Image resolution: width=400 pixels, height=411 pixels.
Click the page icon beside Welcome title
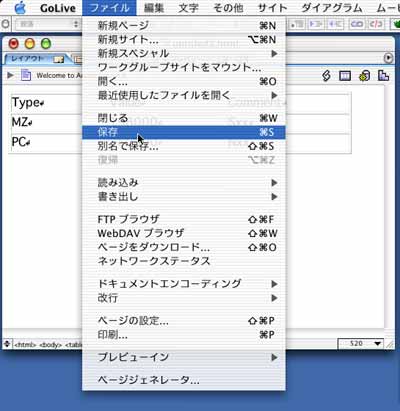tap(26, 75)
